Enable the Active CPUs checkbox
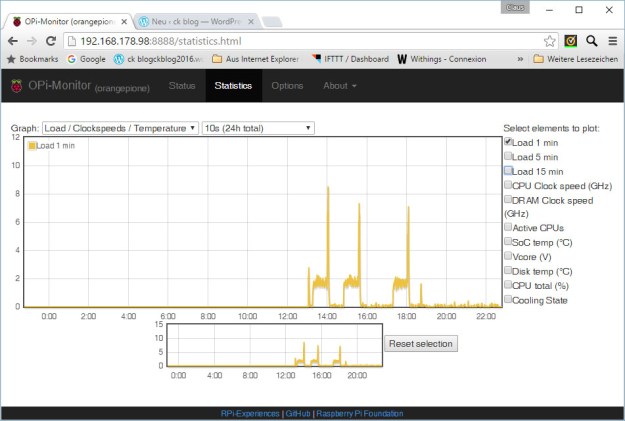This screenshot has width=625, height=421. point(508,226)
